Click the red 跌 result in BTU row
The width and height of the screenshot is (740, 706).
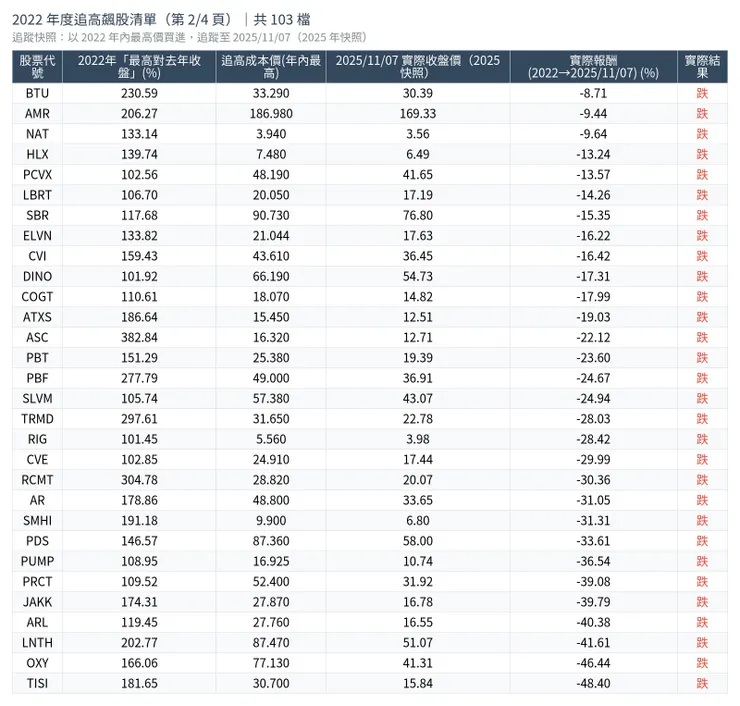click(x=702, y=93)
